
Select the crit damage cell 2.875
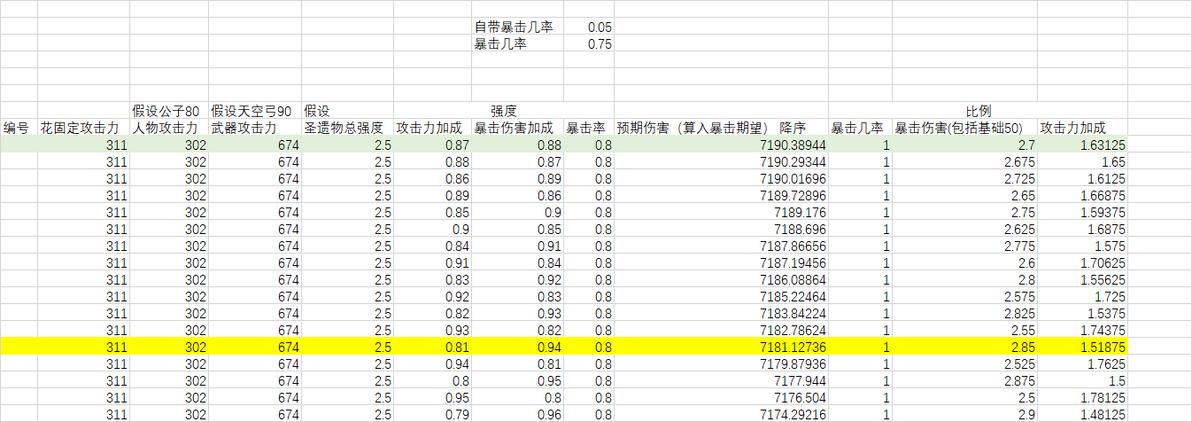[965, 380]
